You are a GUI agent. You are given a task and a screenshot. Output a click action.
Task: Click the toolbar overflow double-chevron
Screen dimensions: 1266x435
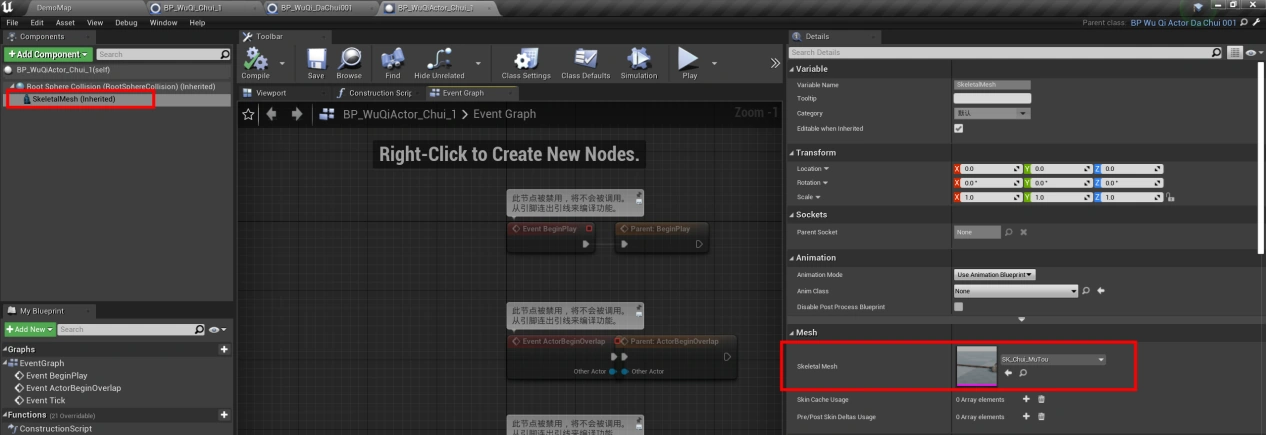pyautogui.click(x=774, y=64)
